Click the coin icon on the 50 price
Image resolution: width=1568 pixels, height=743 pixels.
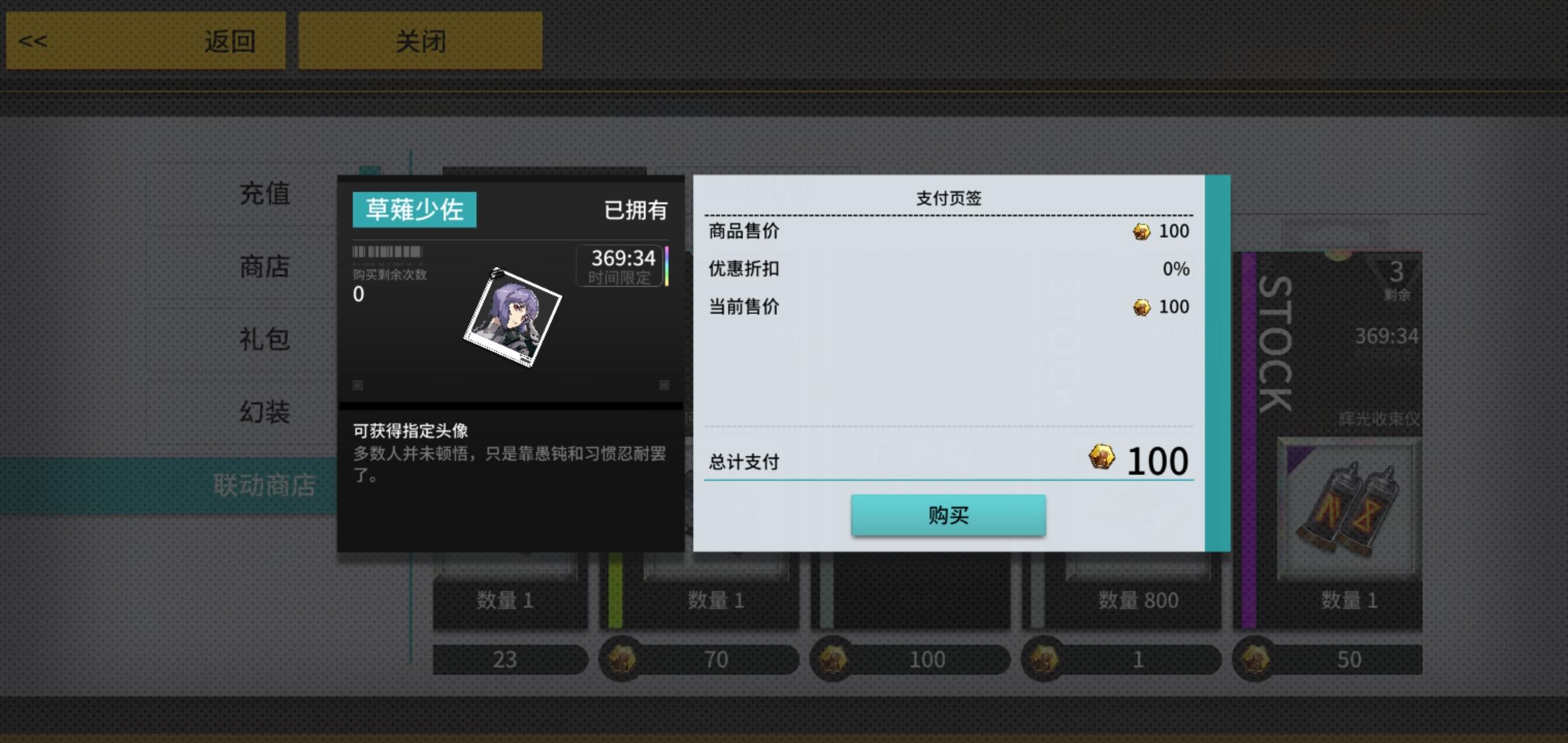(x=1255, y=659)
